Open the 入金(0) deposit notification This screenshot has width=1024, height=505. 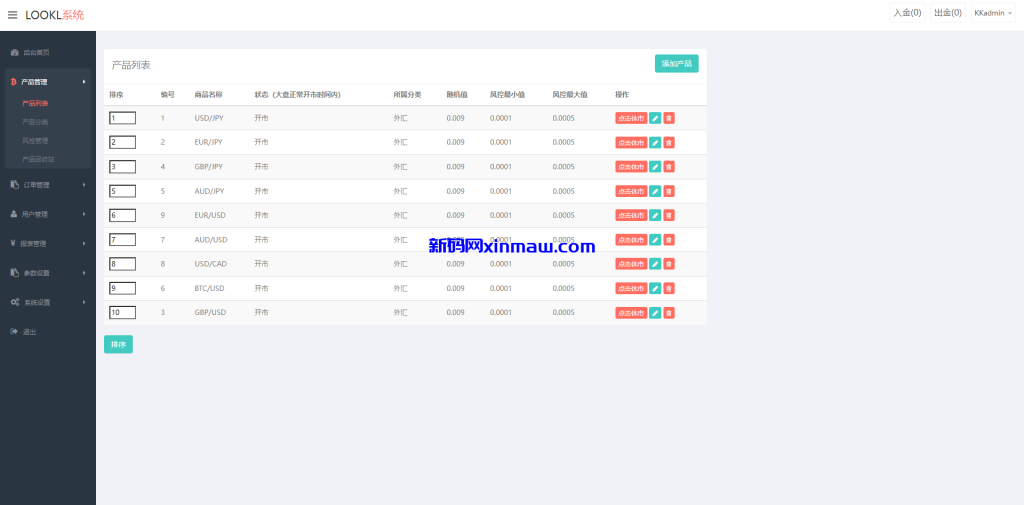[907, 13]
